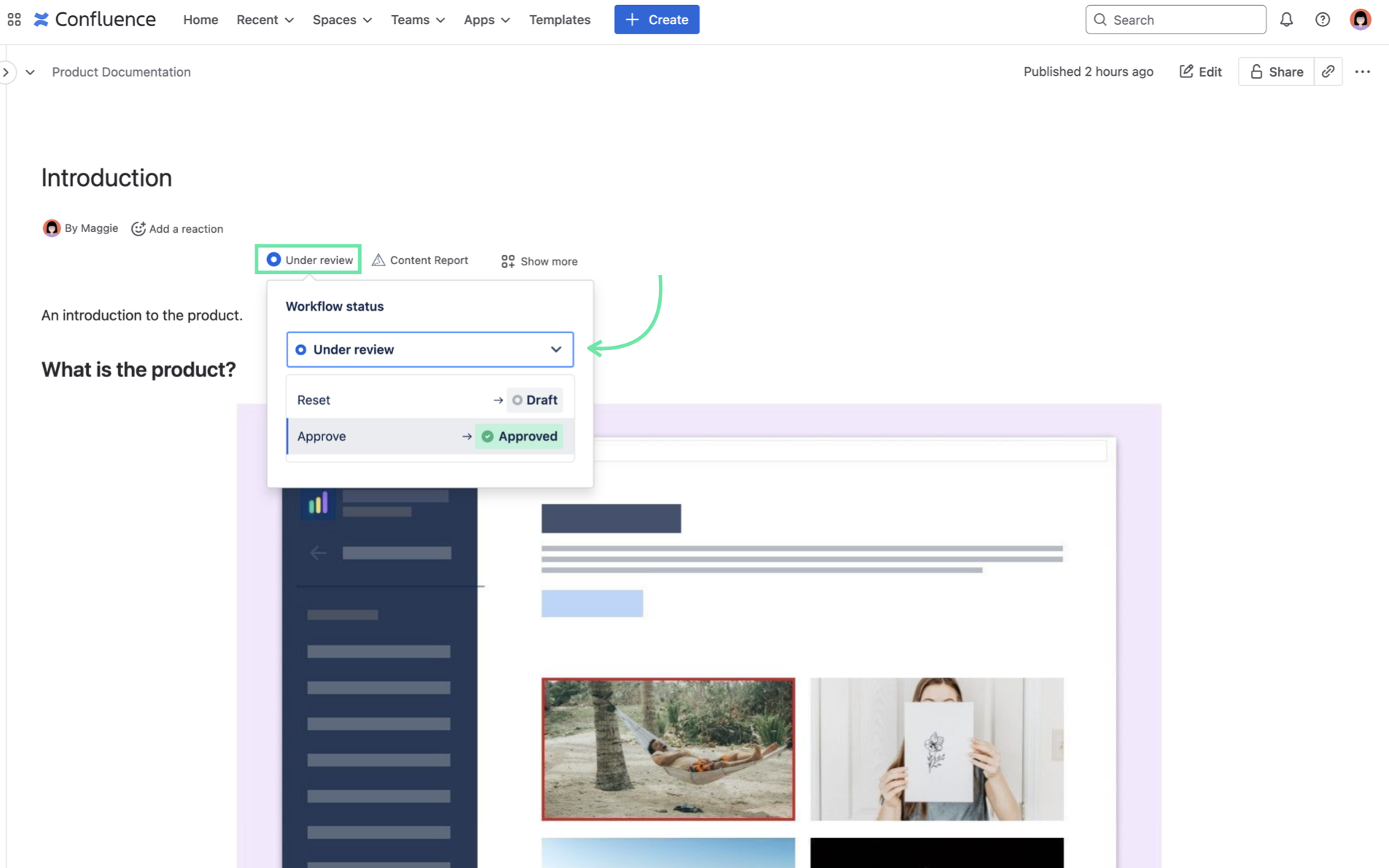Viewport: 1389px width, 868px height.
Task: Click the Add a reaction emoji icon
Action: [138, 229]
